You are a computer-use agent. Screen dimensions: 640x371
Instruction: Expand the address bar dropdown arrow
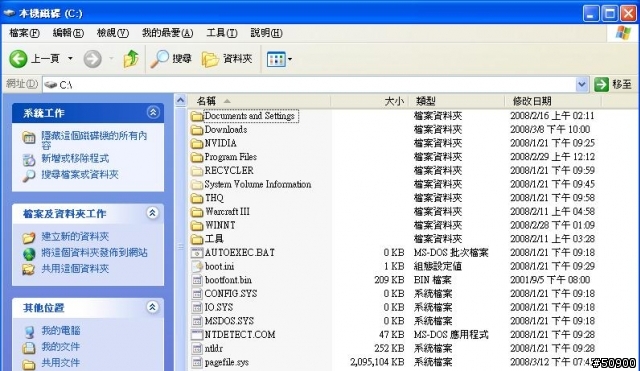point(582,84)
